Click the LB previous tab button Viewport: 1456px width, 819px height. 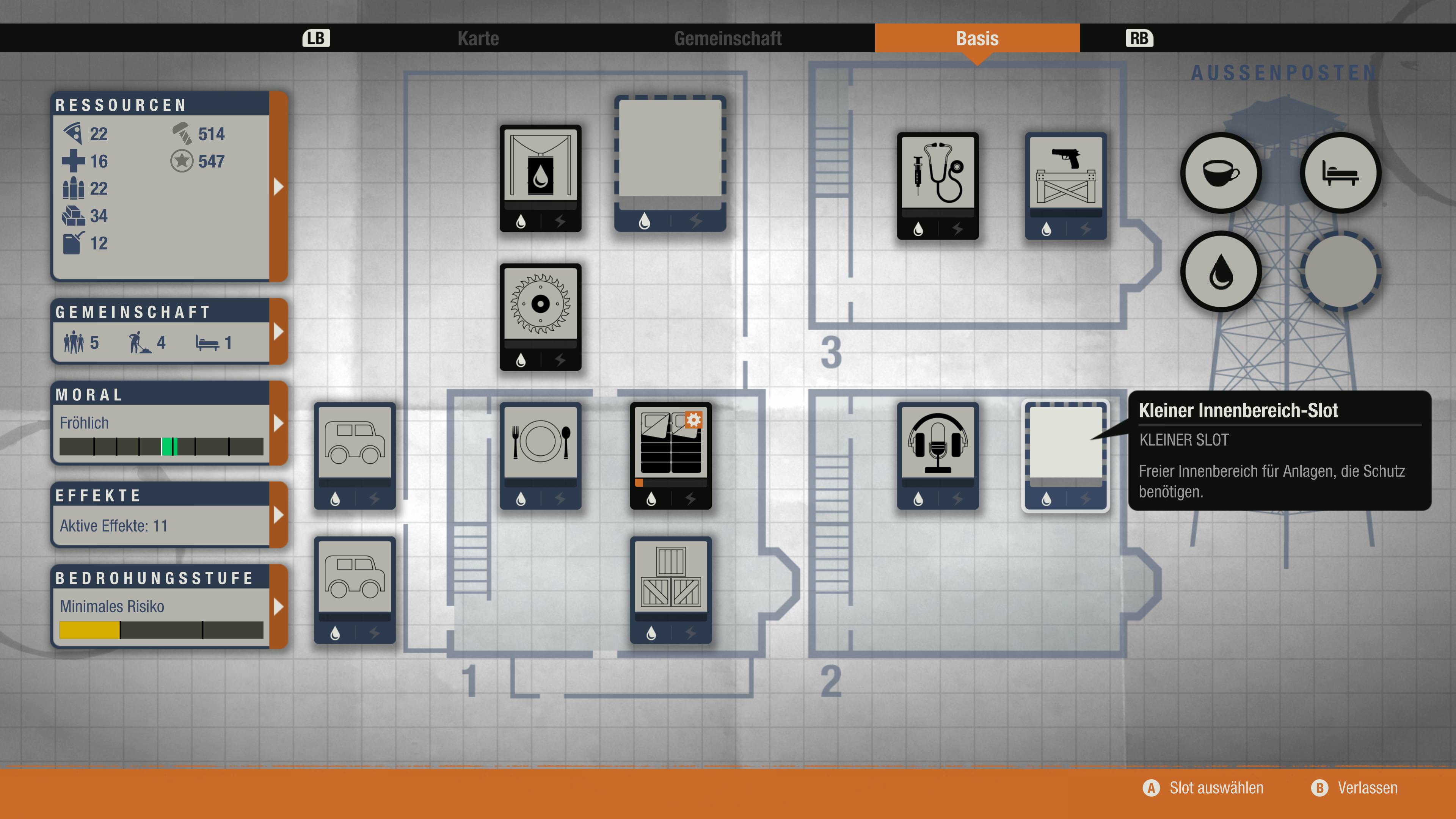(x=316, y=38)
